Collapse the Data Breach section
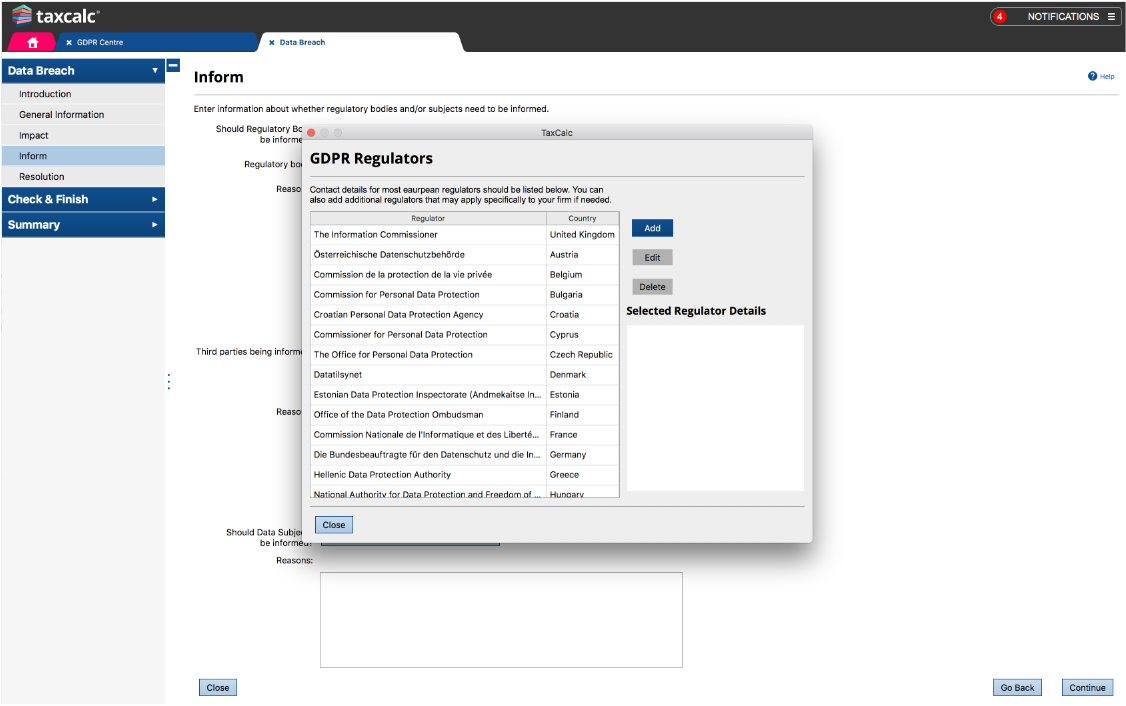This screenshot has width=1126, height=706. 154,71
